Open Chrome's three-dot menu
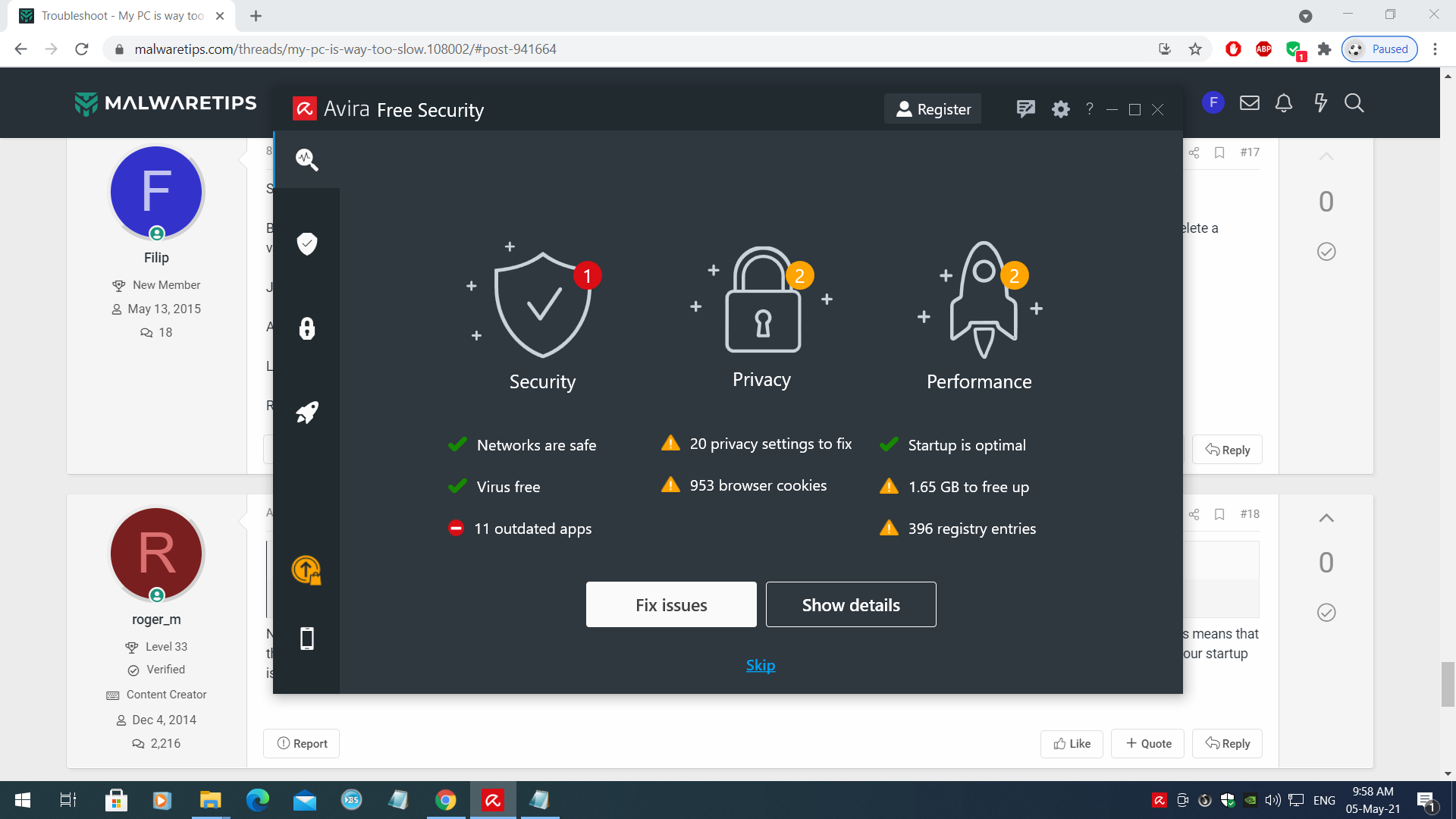Screen dimensions: 1456x819 tap(1435, 49)
